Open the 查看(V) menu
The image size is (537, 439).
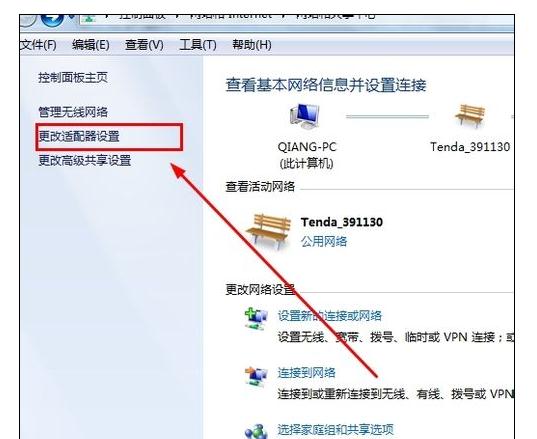click(x=144, y=45)
